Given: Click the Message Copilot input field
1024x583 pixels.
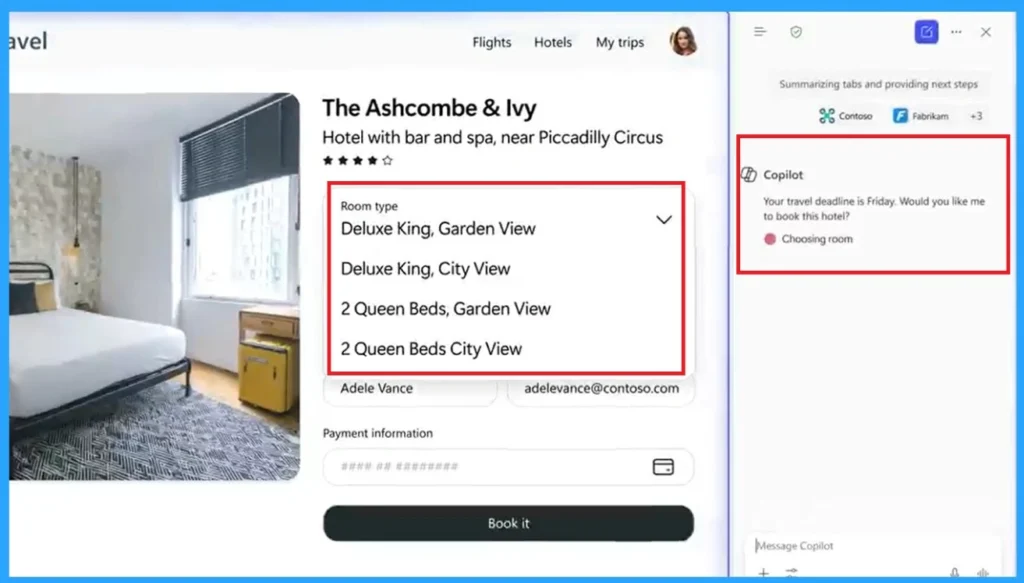Looking at the screenshot, I should (x=860, y=545).
